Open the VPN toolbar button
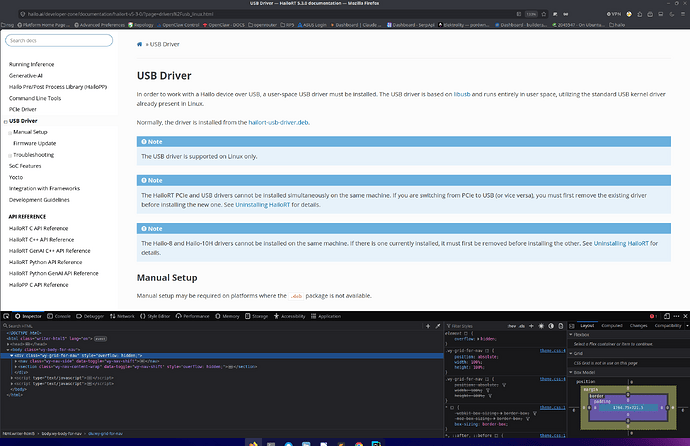 [613, 14]
